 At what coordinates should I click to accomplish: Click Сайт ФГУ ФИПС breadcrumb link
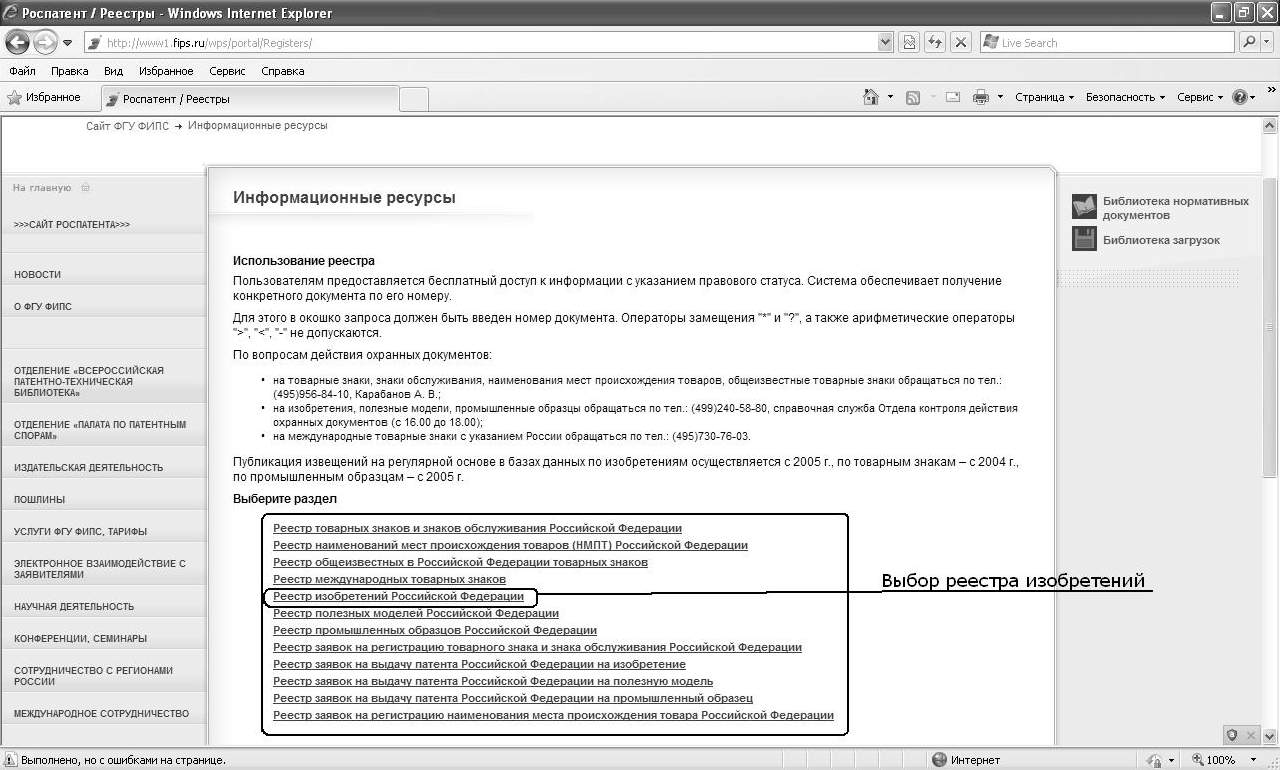(x=128, y=126)
